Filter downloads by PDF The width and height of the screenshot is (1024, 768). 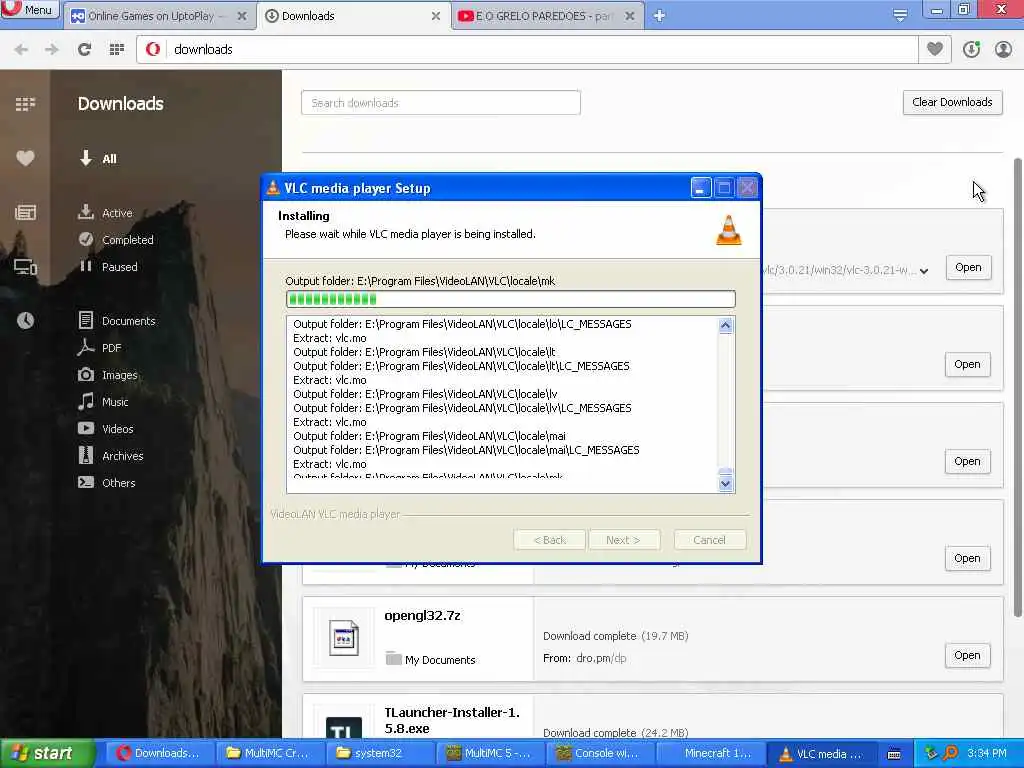coord(99,347)
